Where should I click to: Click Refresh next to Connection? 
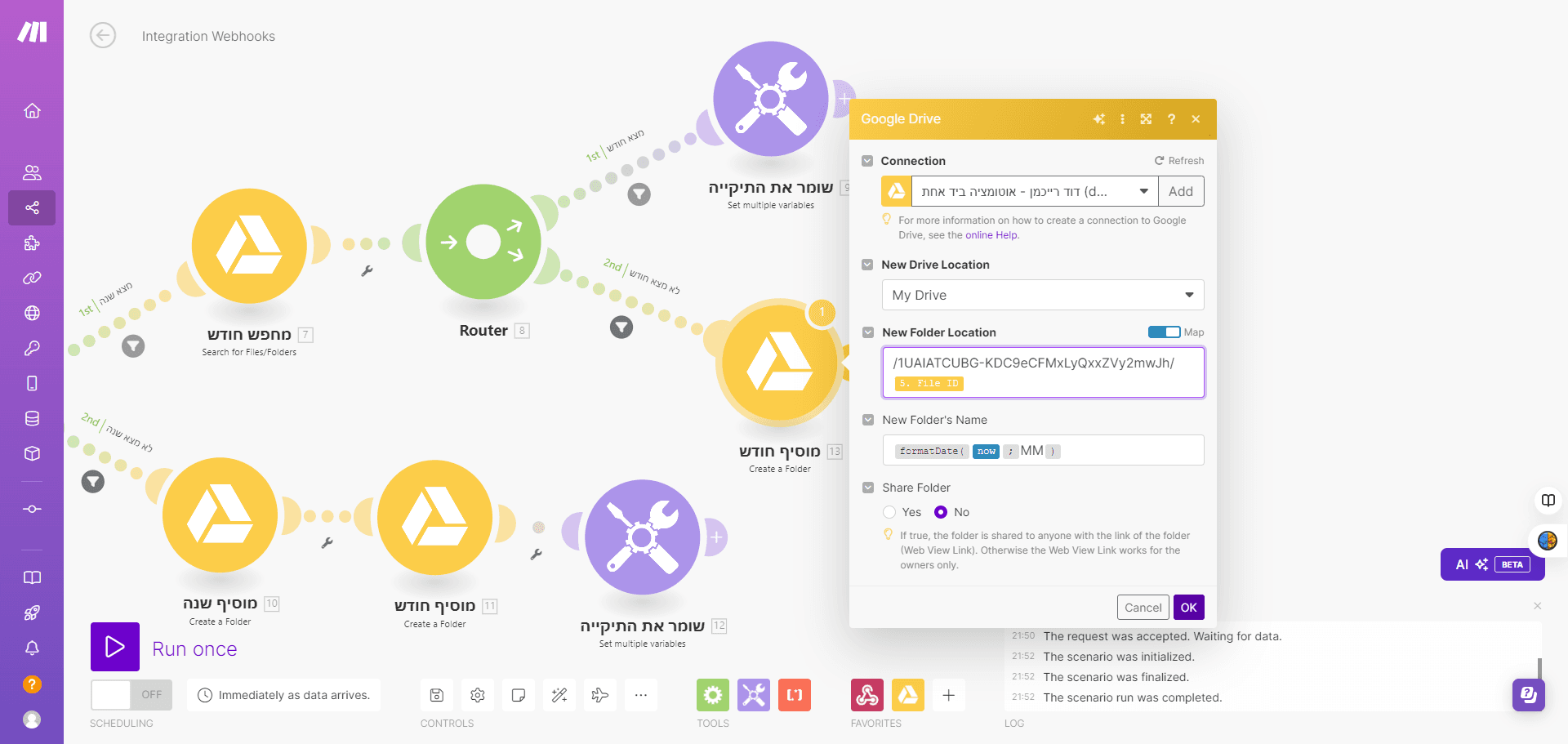click(1179, 161)
